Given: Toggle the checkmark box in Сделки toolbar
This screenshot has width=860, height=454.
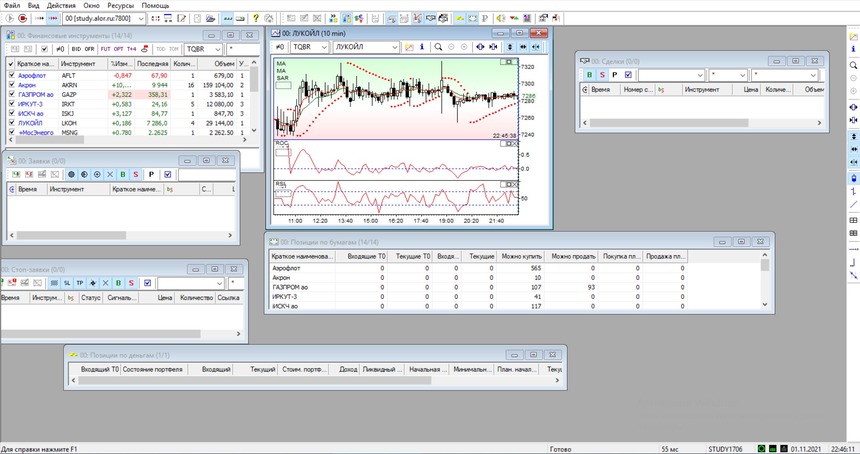Looking at the screenshot, I should click(628, 75).
